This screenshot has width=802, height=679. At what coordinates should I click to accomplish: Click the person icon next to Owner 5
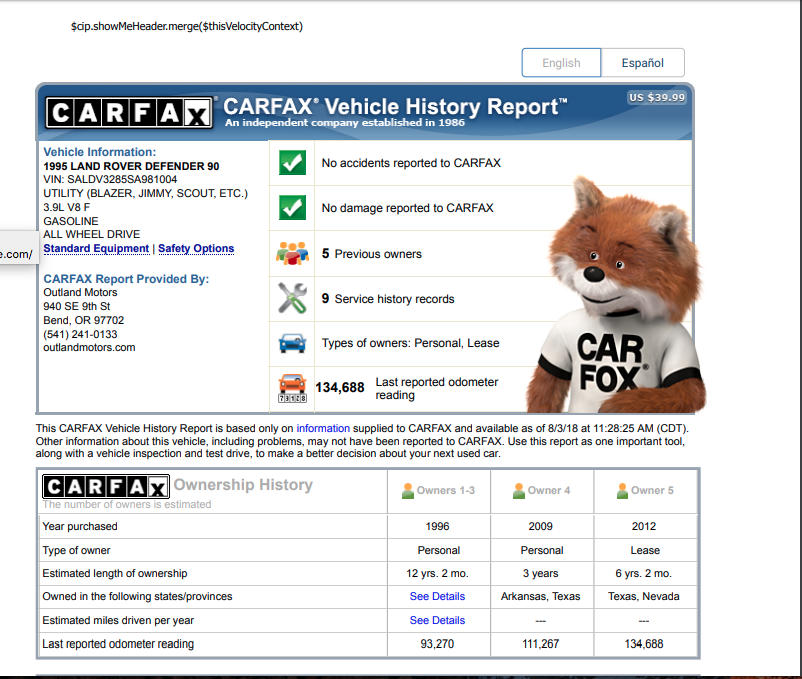(x=622, y=491)
